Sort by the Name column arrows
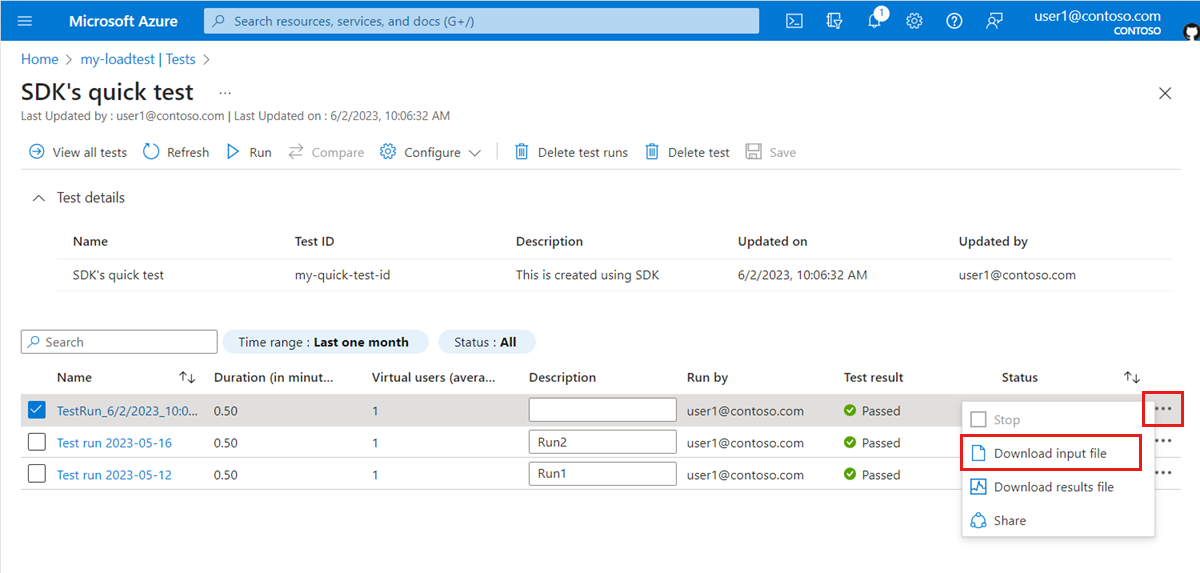 click(x=187, y=377)
